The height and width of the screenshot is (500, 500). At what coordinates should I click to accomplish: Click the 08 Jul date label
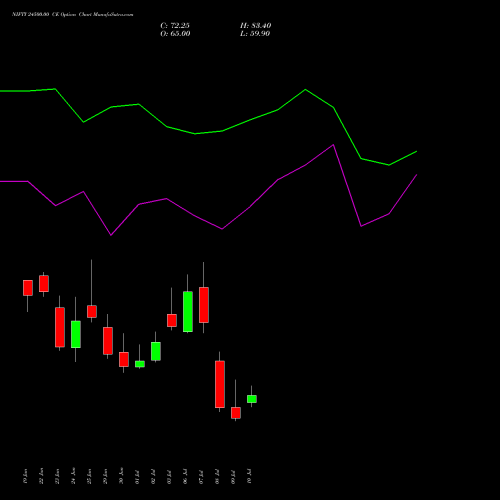217,477
